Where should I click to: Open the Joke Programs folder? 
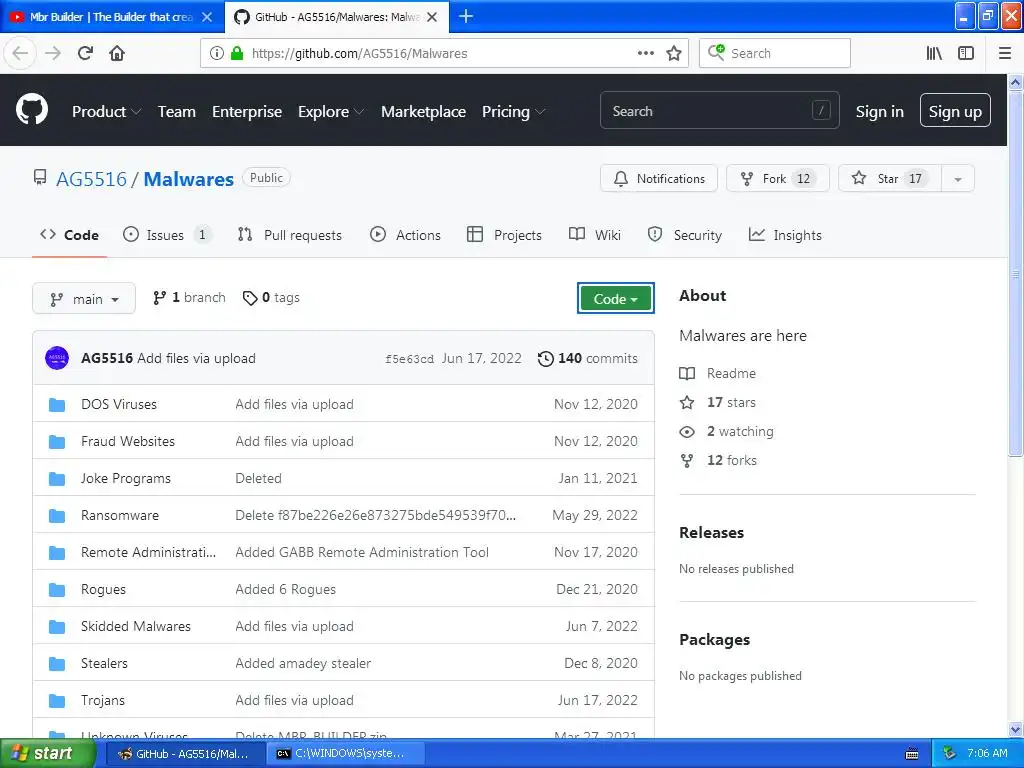coord(126,479)
